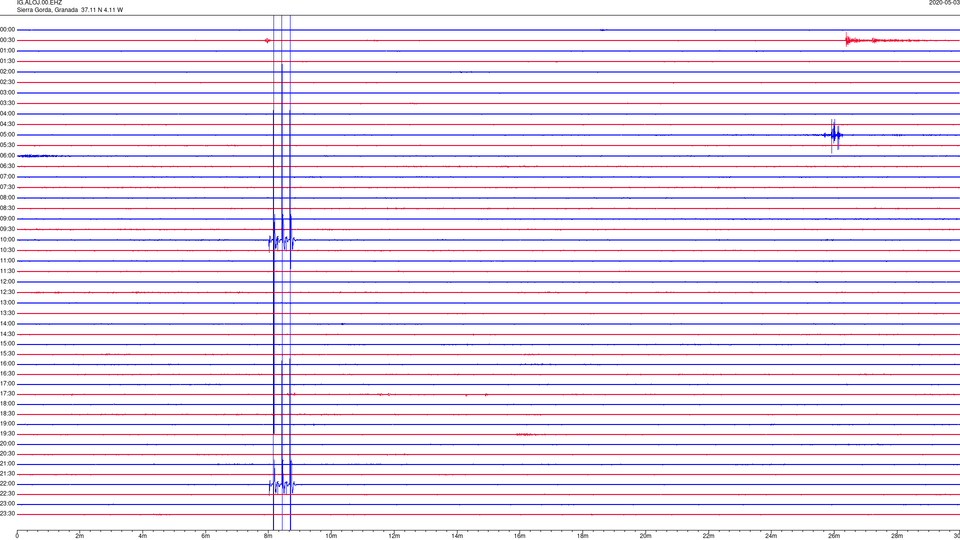
Task: Select the 06:00 trace label
Action: (x=7, y=156)
